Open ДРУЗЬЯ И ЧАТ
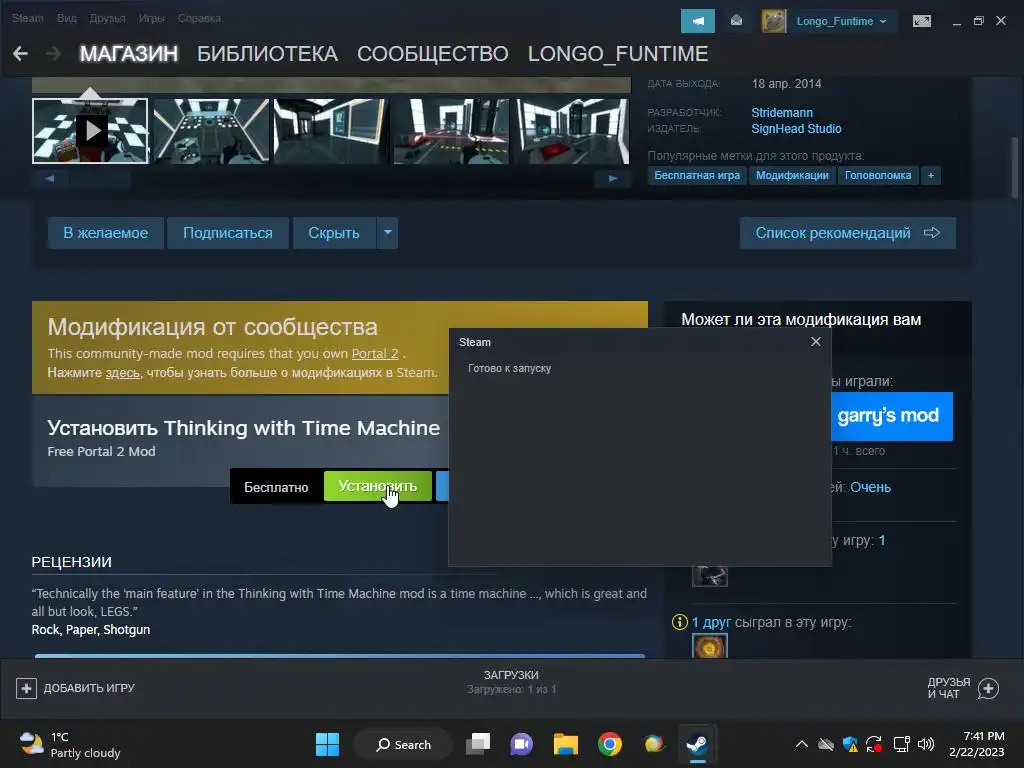 (x=963, y=688)
